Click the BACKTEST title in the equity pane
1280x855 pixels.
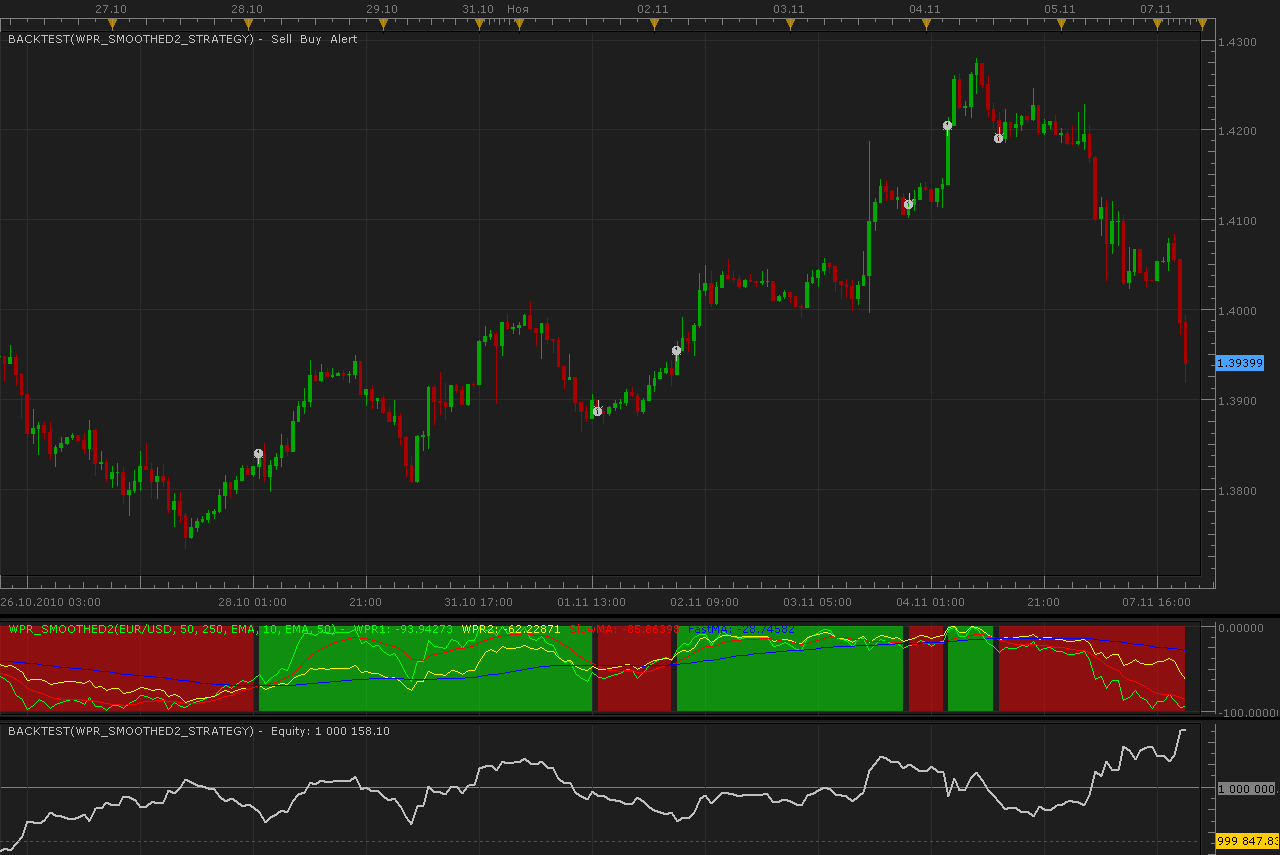click(131, 731)
